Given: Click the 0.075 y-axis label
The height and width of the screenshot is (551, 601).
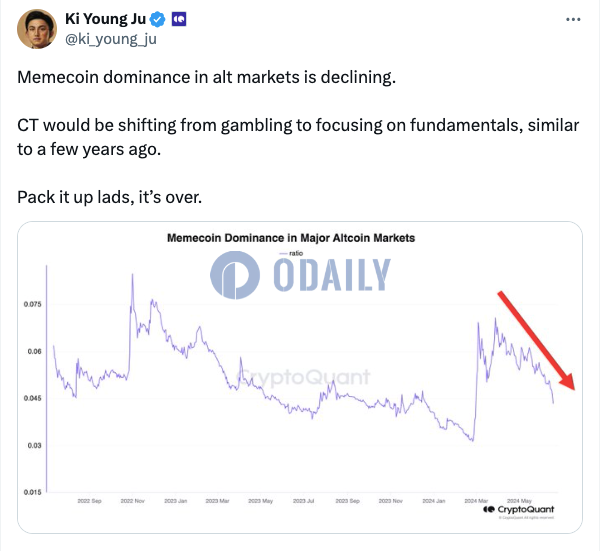Looking at the screenshot, I should (x=32, y=304).
